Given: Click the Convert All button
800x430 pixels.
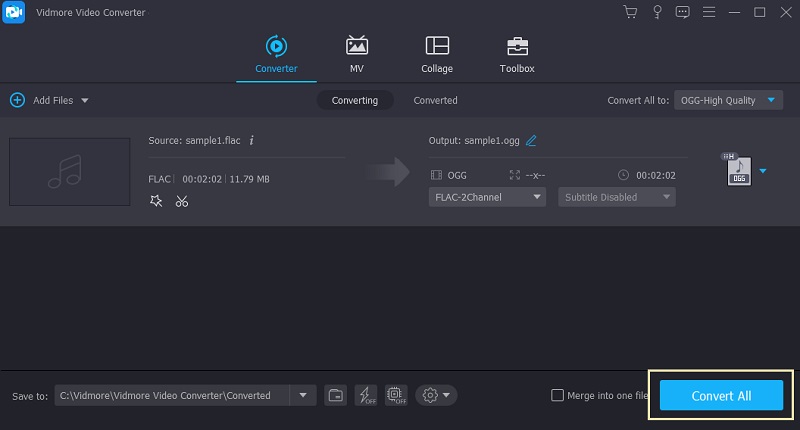Looking at the screenshot, I should click(x=721, y=395).
